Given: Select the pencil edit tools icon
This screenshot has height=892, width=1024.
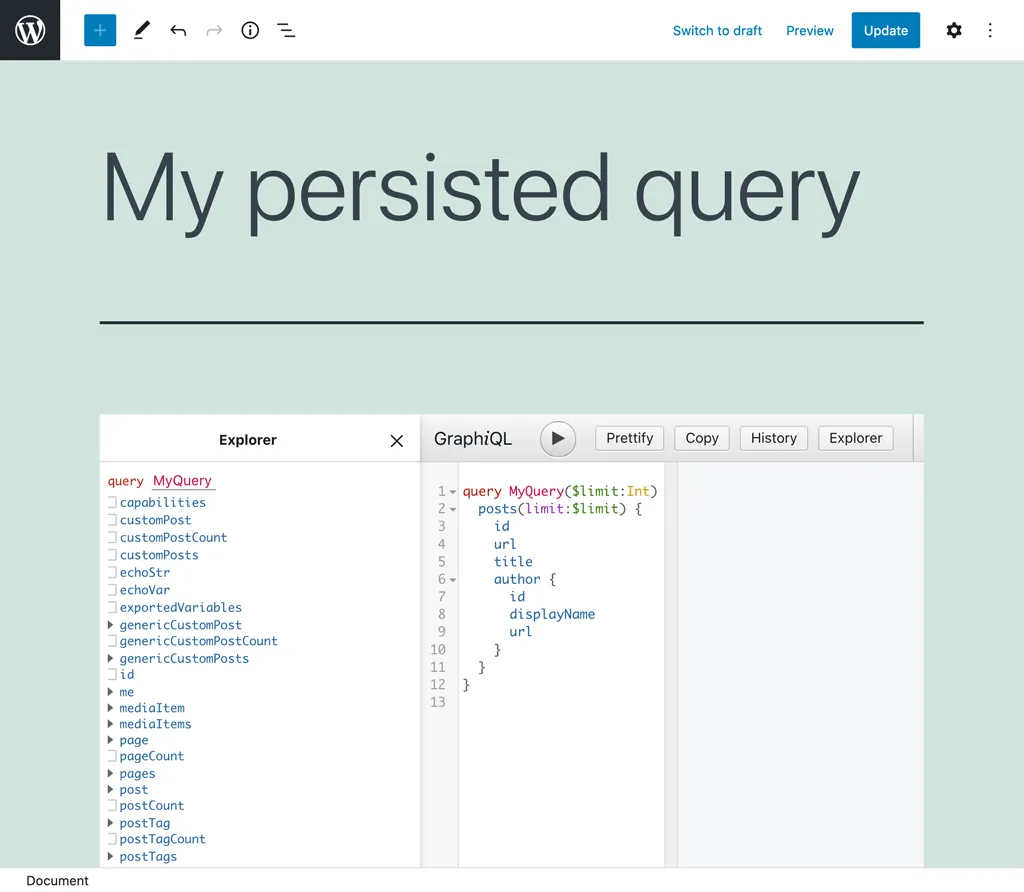Looking at the screenshot, I should point(142,30).
